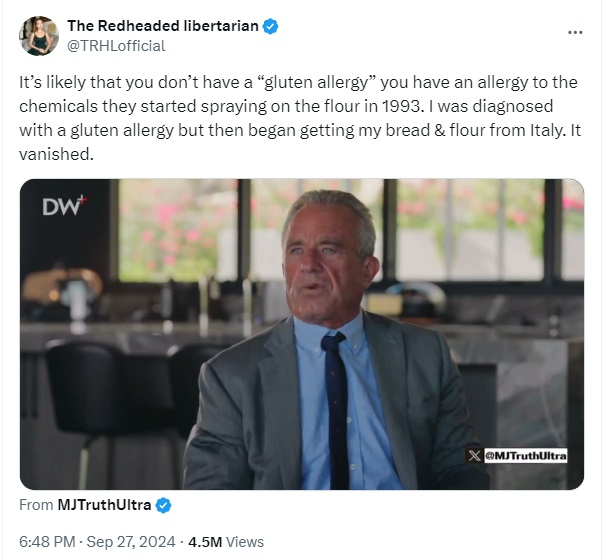Click the last tweet line reading vanished
This screenshot has height=560, width=610.
pos(56,154)
